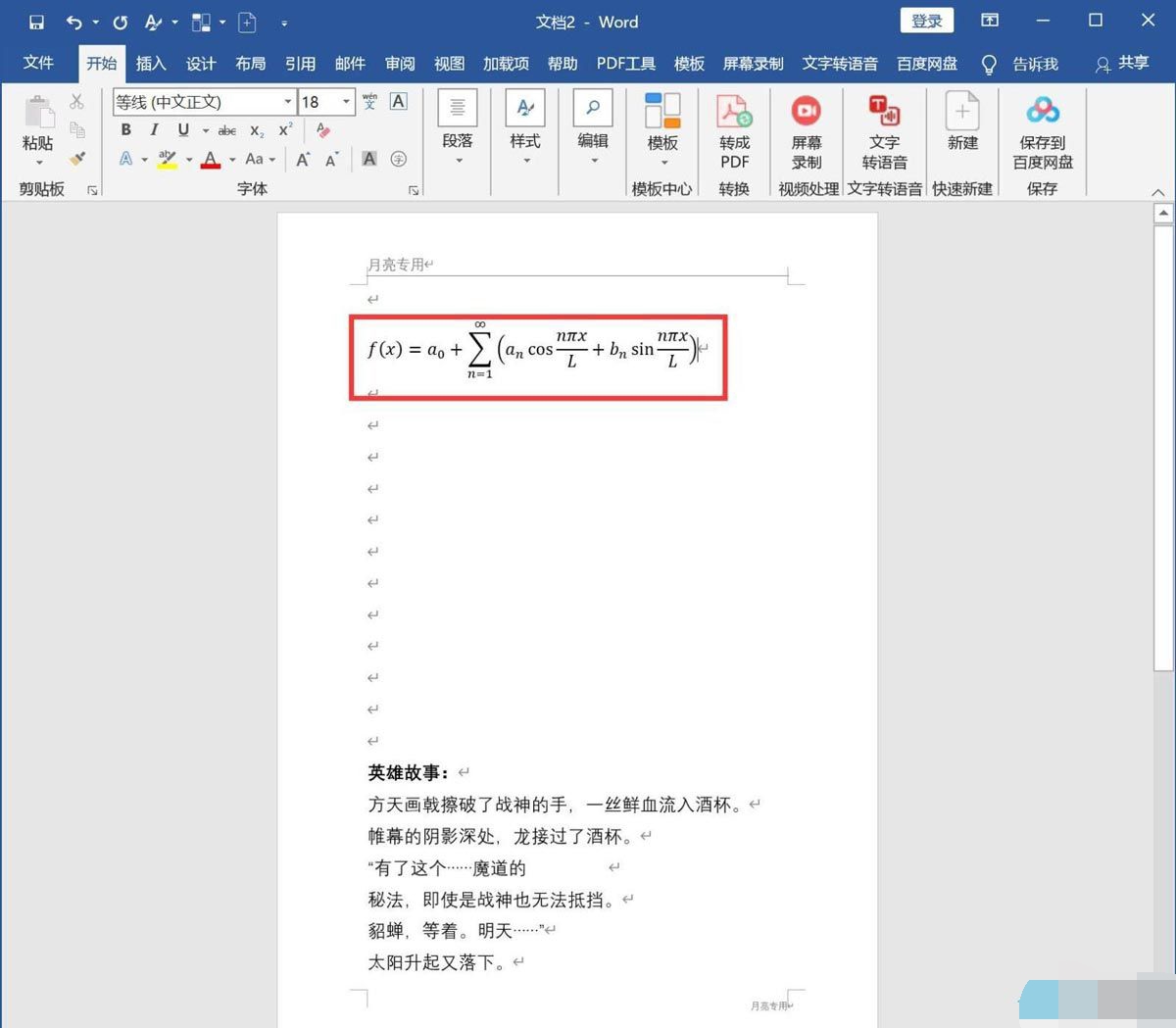Viewport: 1176px width, 1028px height.
Task: Click the Clear Formatting eraser icon
Action: pyautogui.click(x=323, y=130)
